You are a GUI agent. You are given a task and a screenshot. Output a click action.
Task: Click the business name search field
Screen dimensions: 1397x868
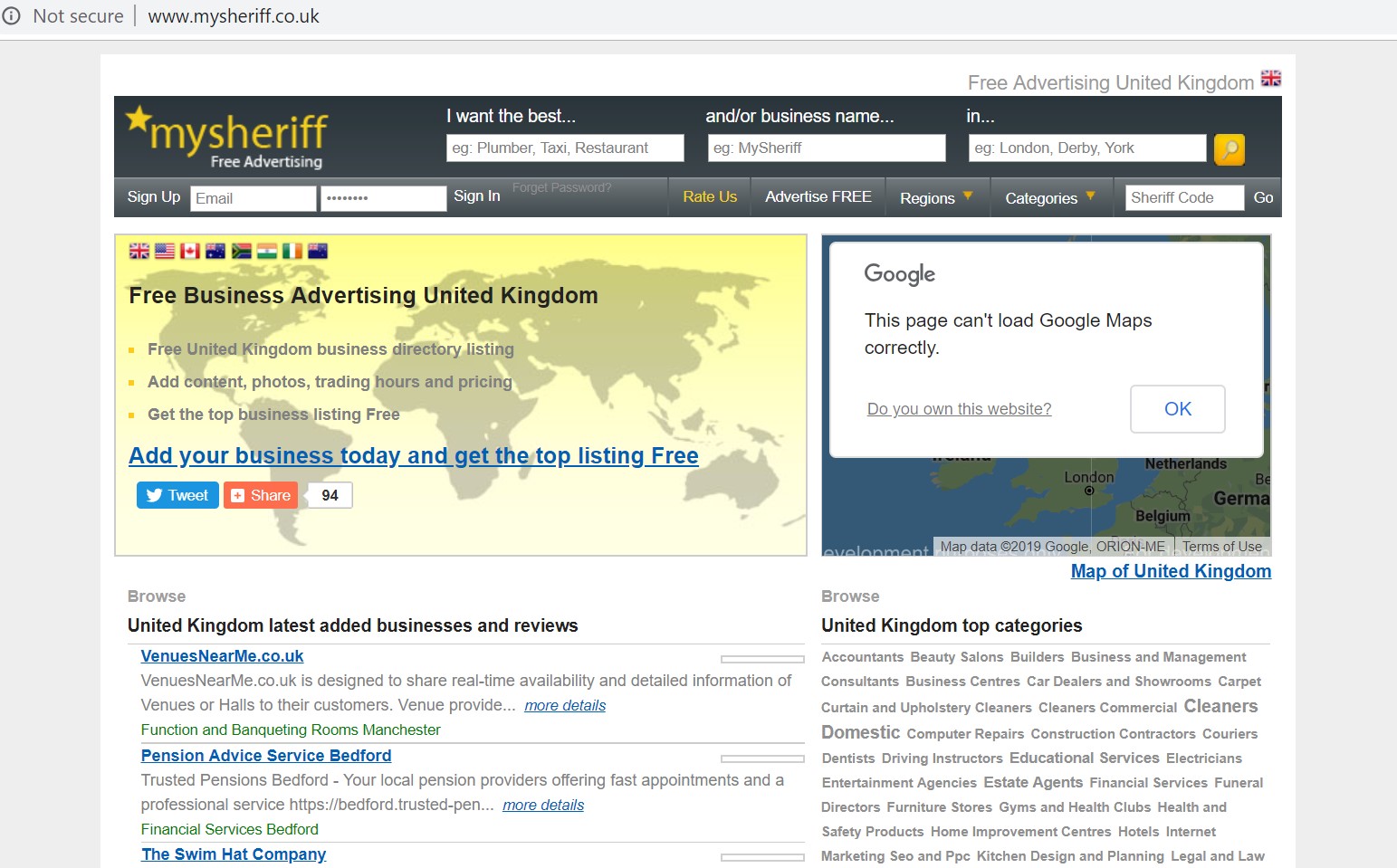827,148
